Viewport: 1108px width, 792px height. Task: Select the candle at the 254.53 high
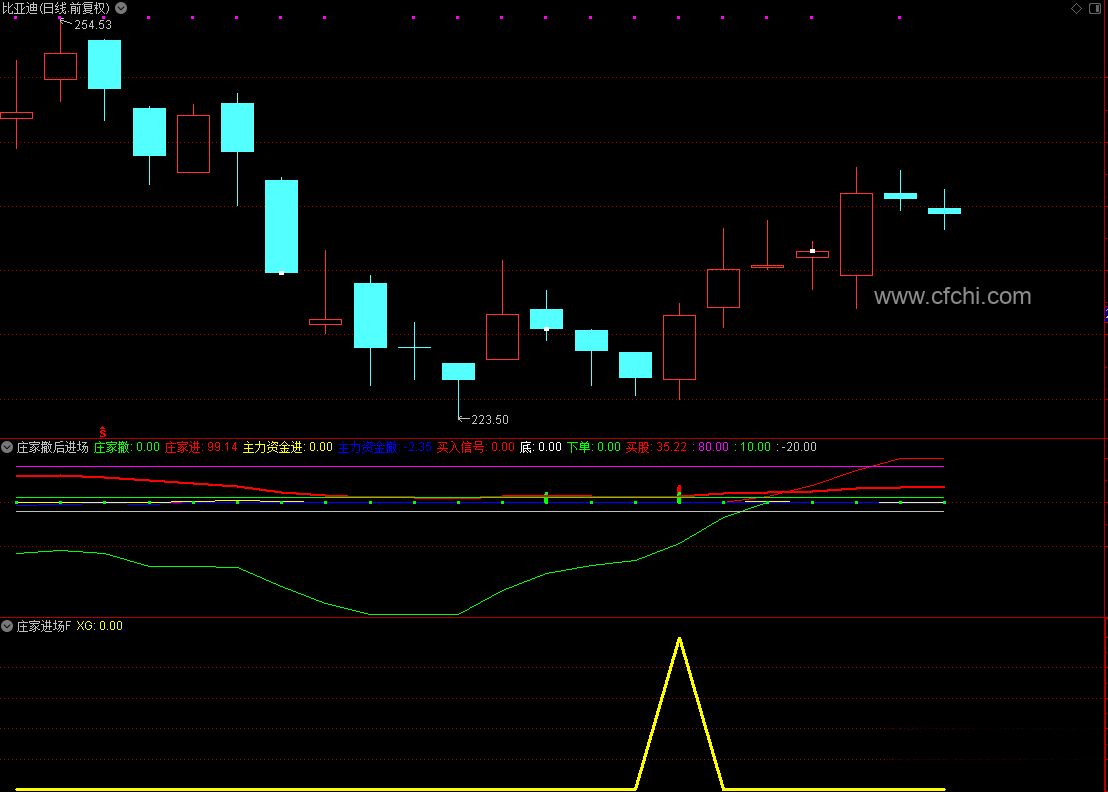tap(61, 66)
